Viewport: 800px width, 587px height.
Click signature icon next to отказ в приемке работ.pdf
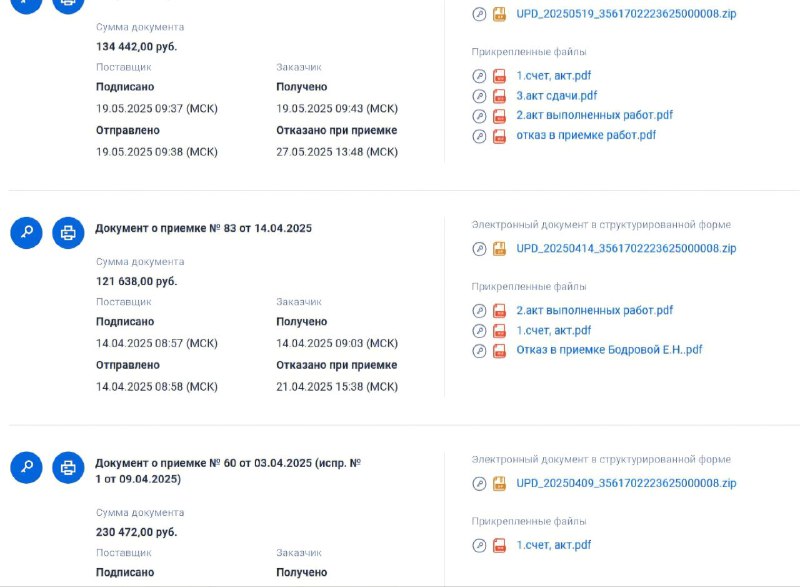pyautogui.click(x=479, y=136)
